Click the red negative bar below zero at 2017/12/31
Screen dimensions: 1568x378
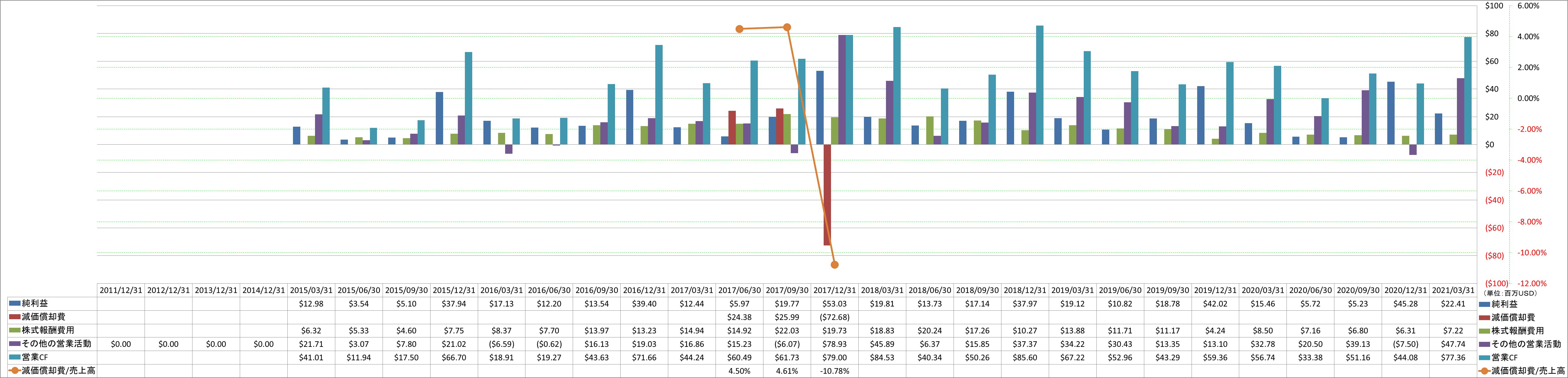pyautogui.click(x=827, y=195)
